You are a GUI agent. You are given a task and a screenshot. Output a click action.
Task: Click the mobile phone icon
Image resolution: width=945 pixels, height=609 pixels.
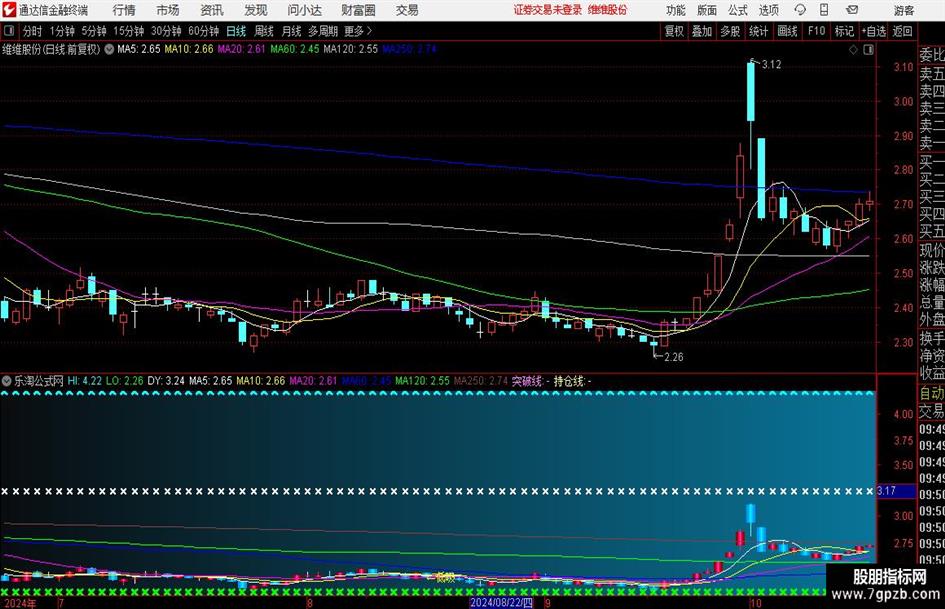coord(824,10)
